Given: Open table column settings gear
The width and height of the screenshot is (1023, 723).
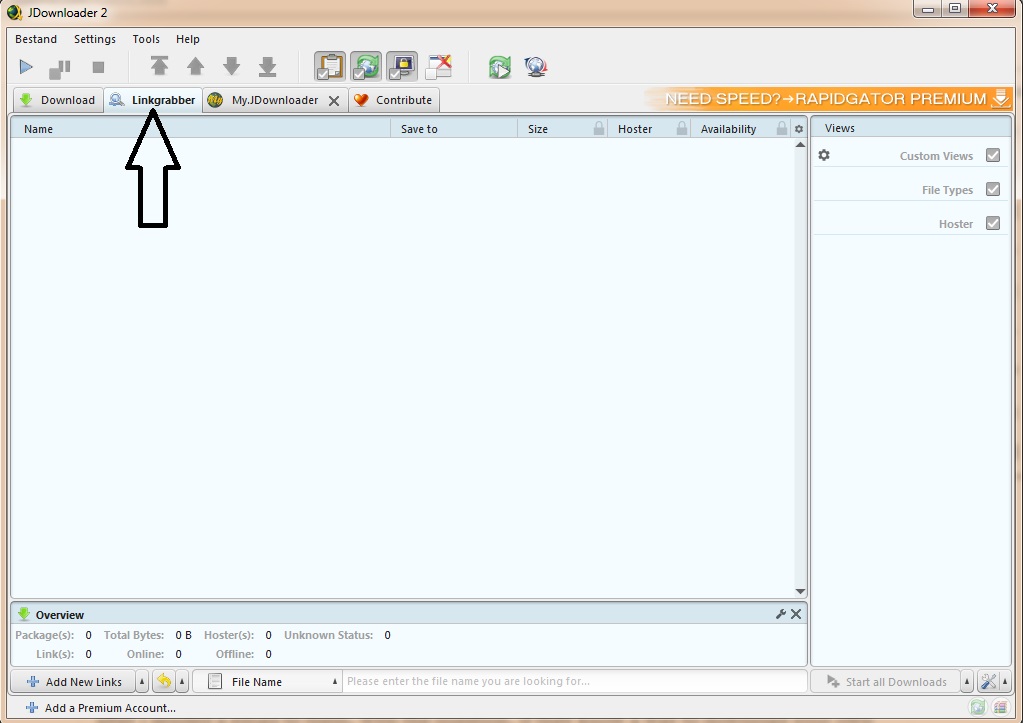Looking at the screenshot, I should [799, 129].
